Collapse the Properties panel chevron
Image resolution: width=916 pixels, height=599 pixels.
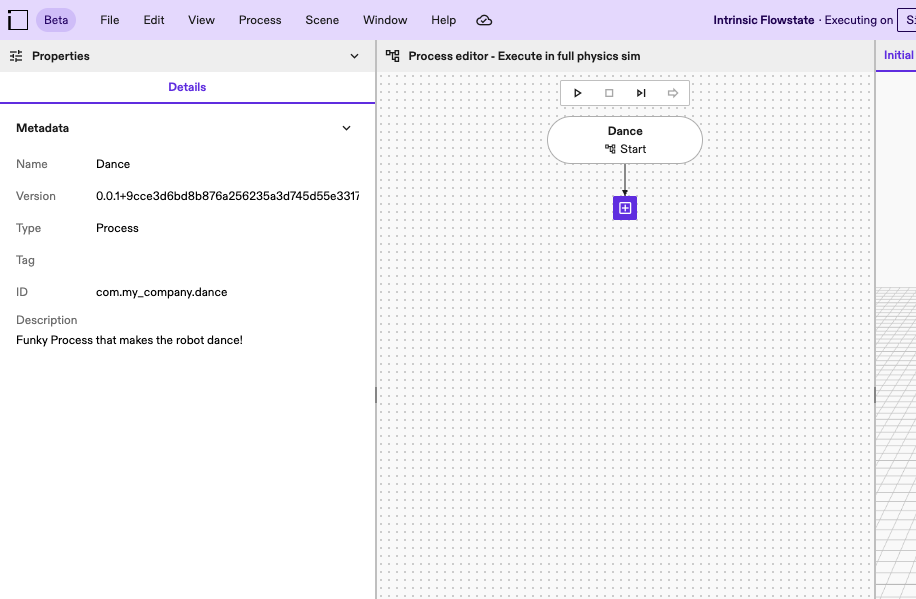pyautogui.click(x=354, y=56)
